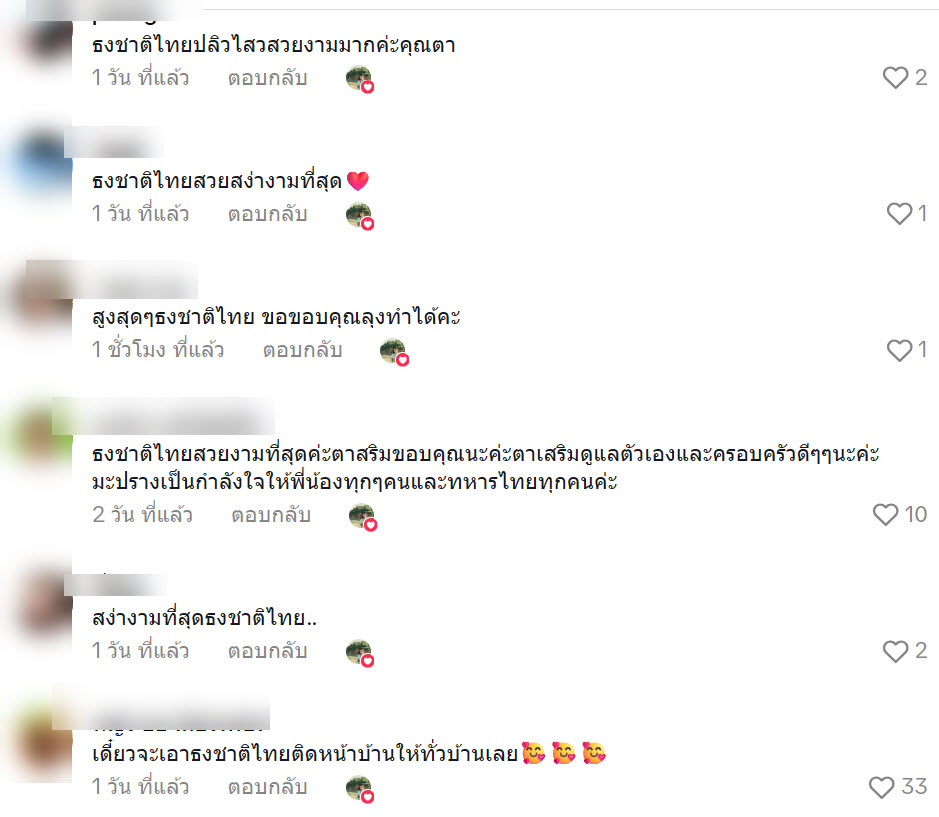939x817 pixels.
Task: Reply to 'ธงชาติไทยปลิวไสวสวยงามมาก' comment
Action: [x=267, y=78]
